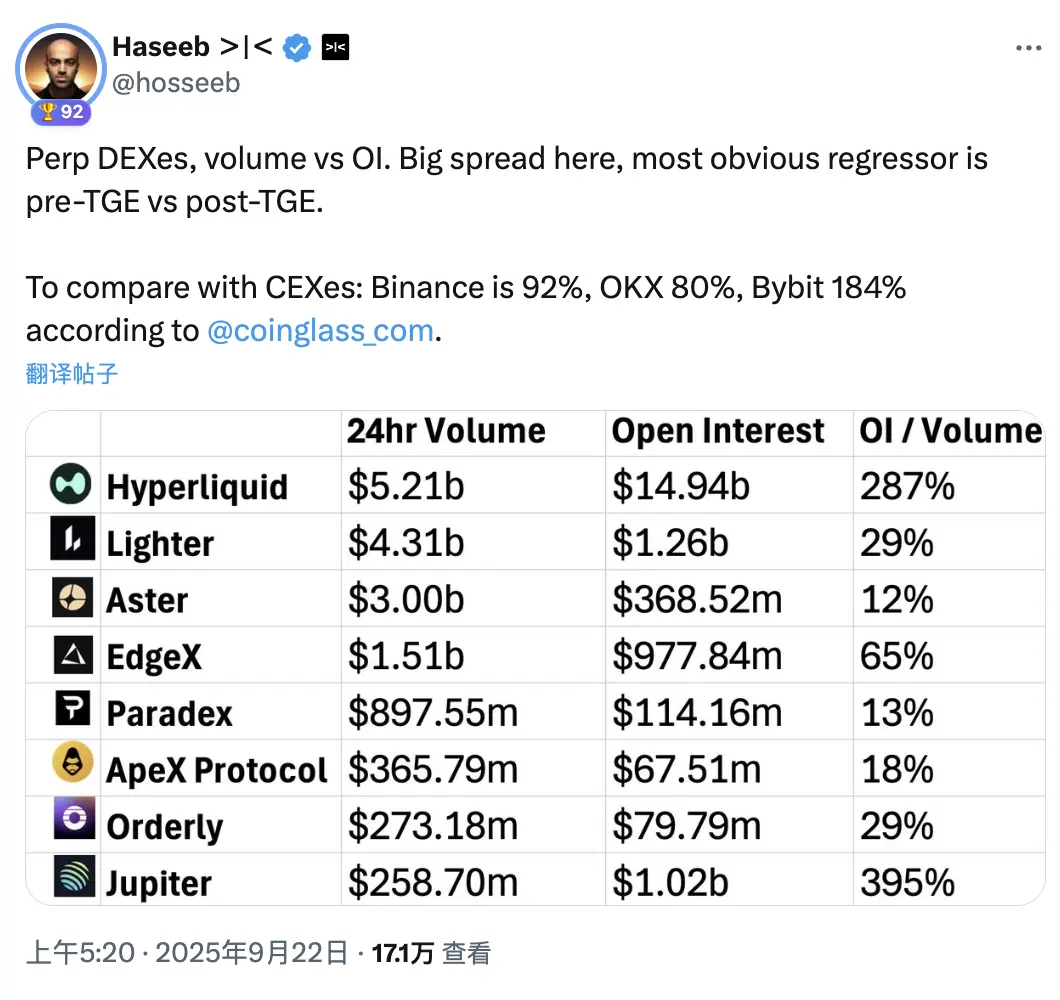Screen dimensions: 1060x1000
Task: Open the @coinglass_com mention link
Action: pyautogui.click(x=321, y=331)
